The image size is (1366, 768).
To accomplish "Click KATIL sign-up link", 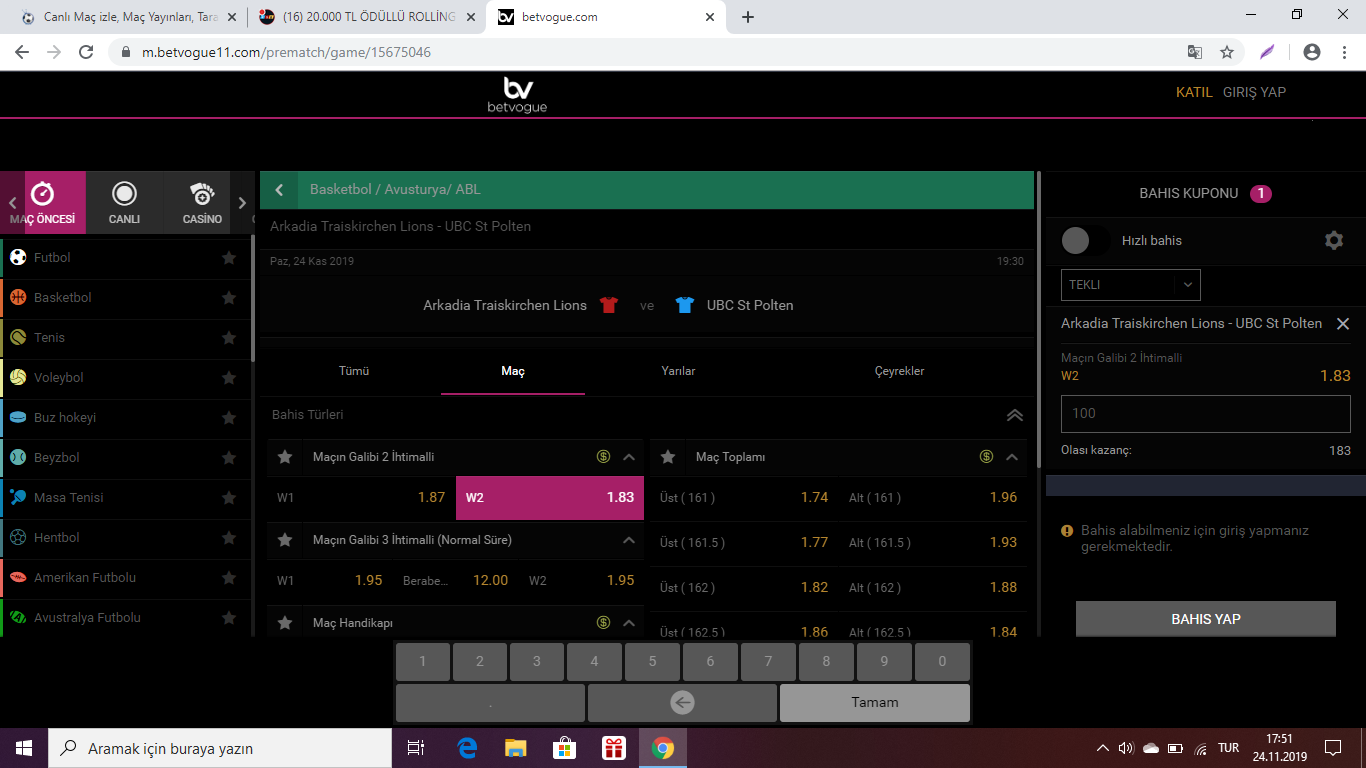I will point(1194,92).
